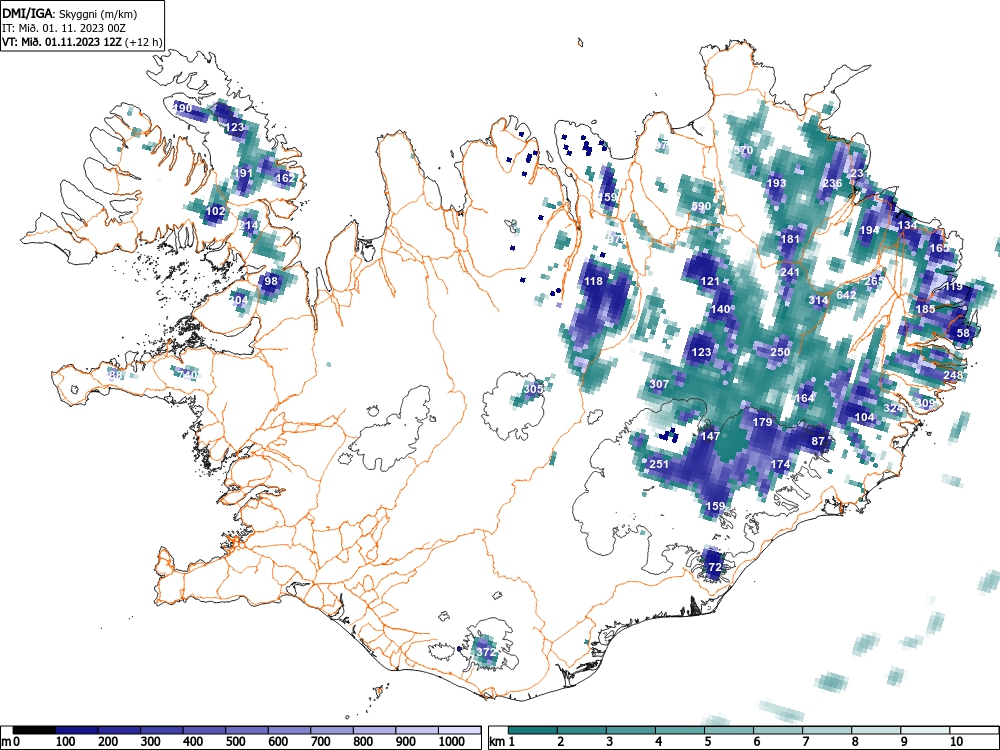The height and width of the screenshot is (750, 1000).
Task: Click the initial time line 'IT: Mið. 01. 11. 2023 00Z'
Action: tap(64, 28)
